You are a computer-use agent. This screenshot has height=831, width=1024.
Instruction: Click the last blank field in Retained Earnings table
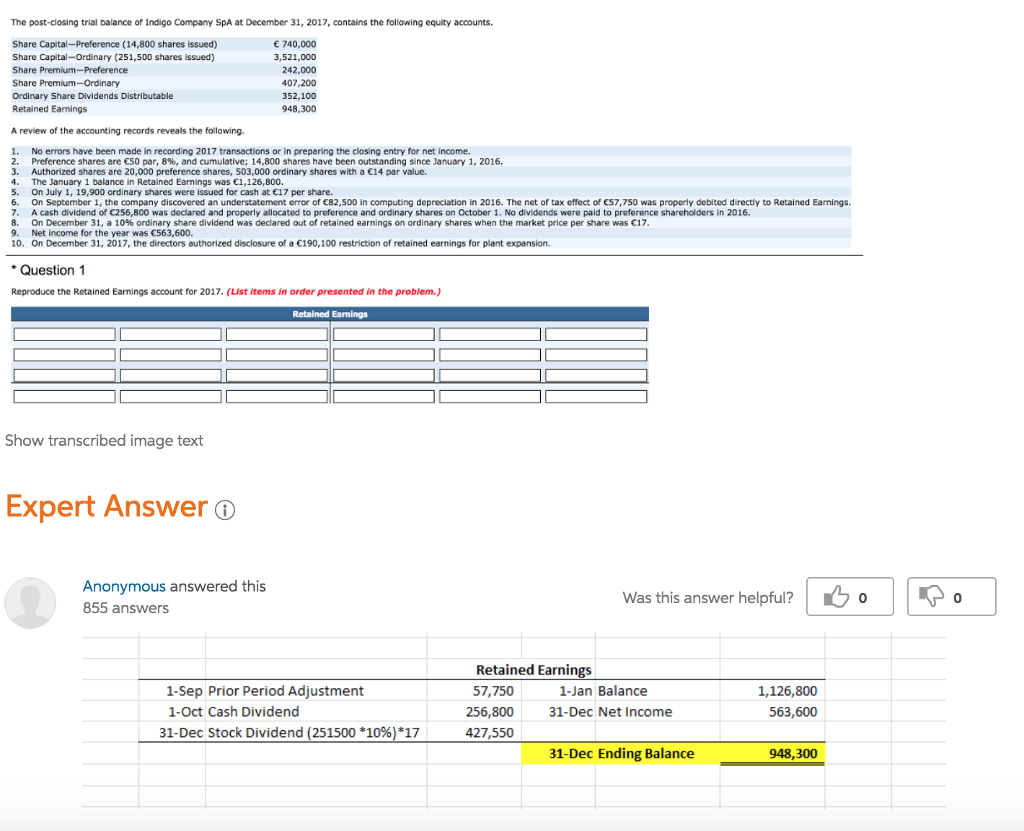pyautogui.click(x=596, y=395)
